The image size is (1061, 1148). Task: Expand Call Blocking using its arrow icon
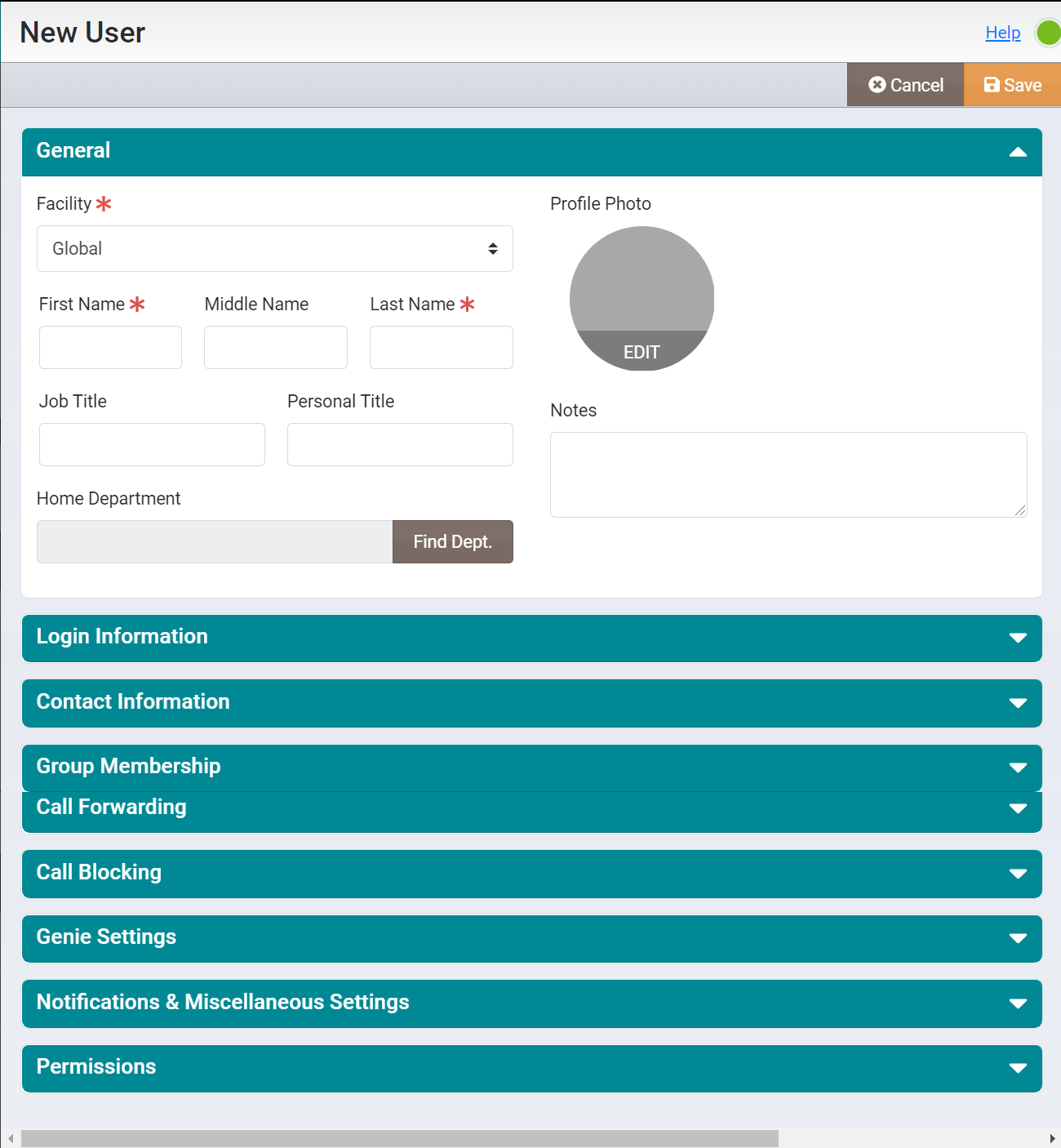tap(1017, 874)
